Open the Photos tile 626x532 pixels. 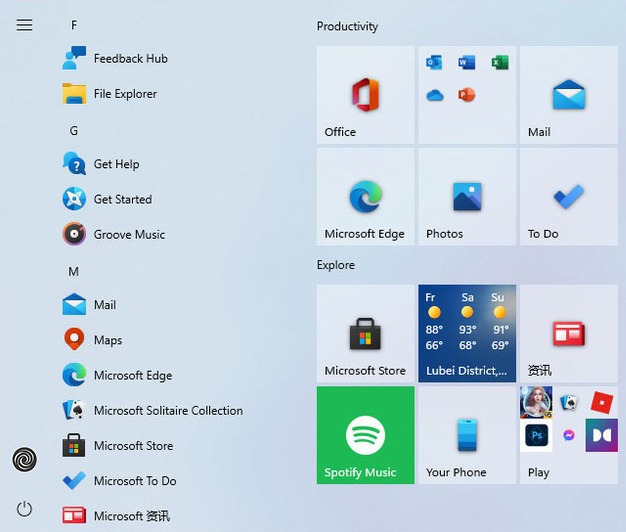point(467,197)
